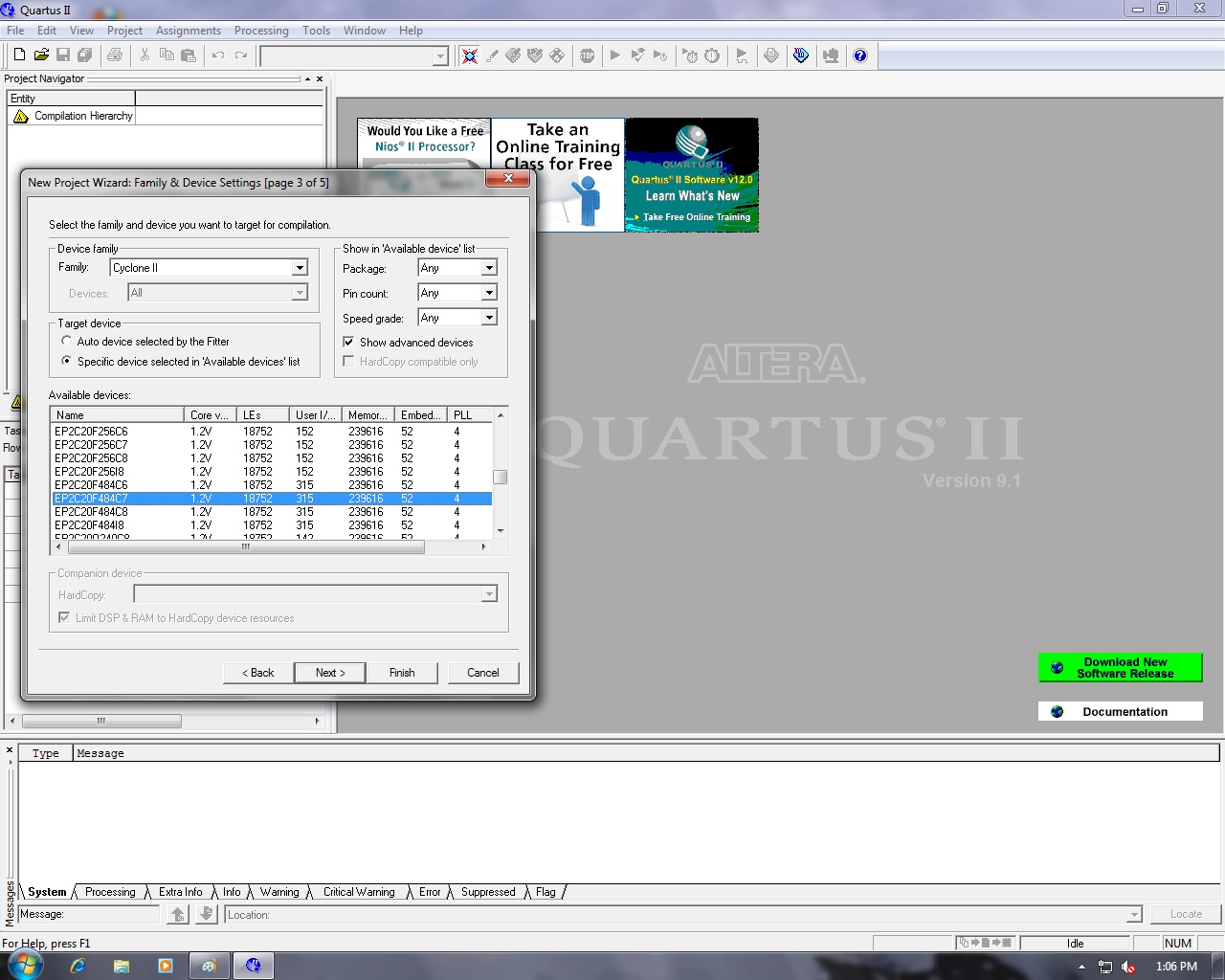The width and height of the screenshot is (1225, 980).
Task: Open the Processing menu
Action: (261, 30)
